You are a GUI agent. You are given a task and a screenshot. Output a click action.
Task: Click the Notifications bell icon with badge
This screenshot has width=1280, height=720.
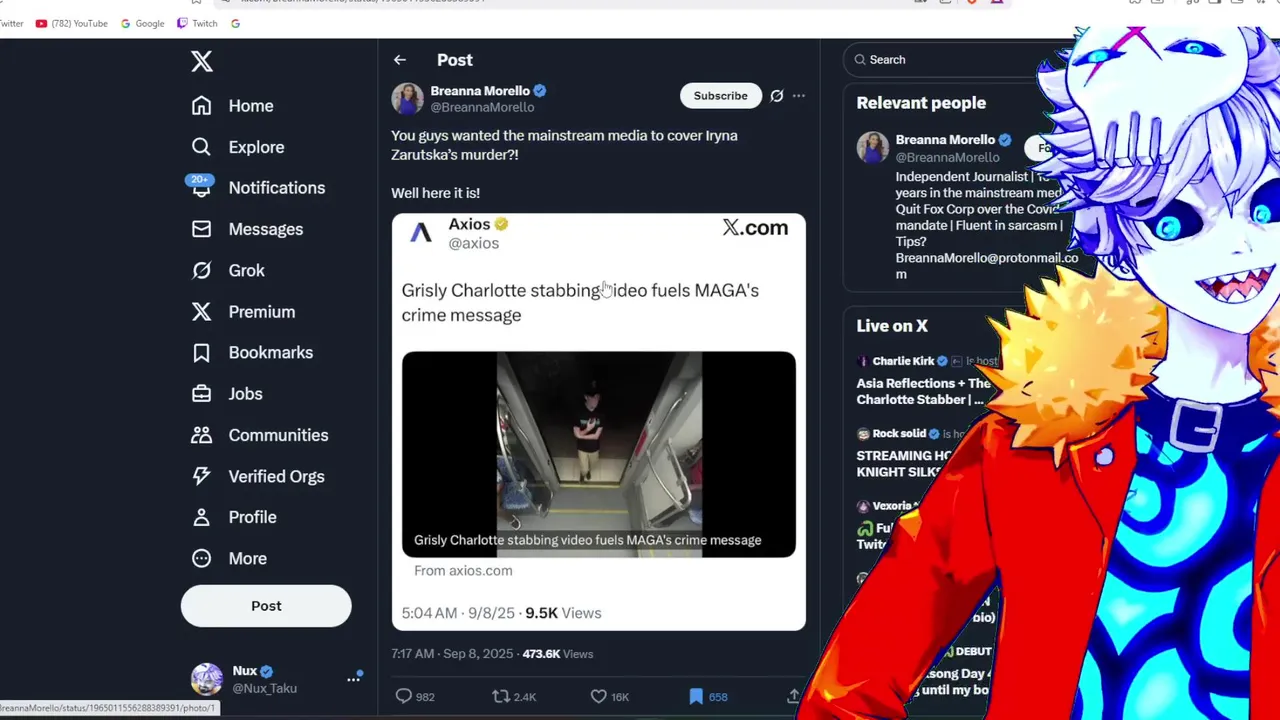[200, 186]
